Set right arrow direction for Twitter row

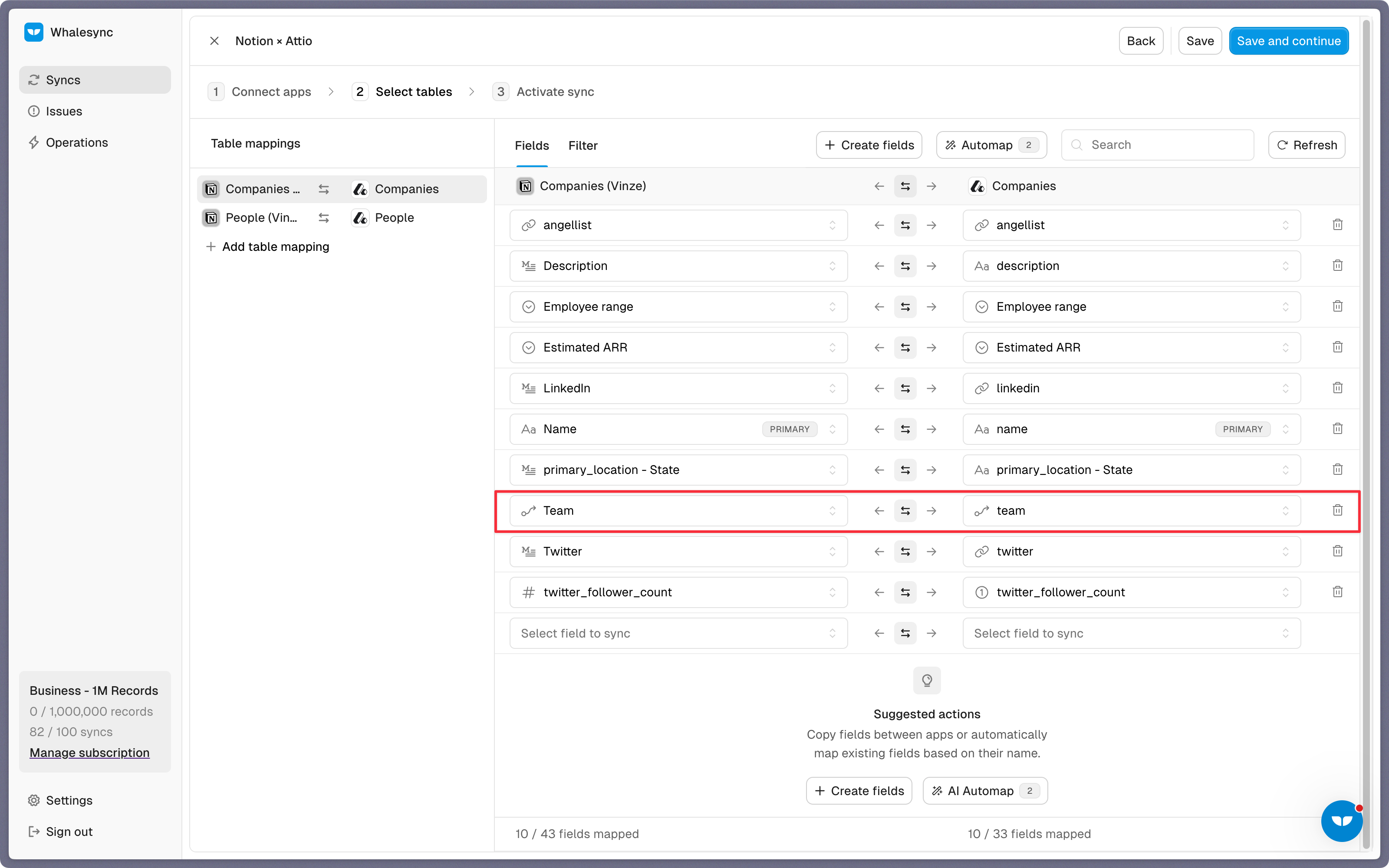pyautogui.click(x=931, y=551)
